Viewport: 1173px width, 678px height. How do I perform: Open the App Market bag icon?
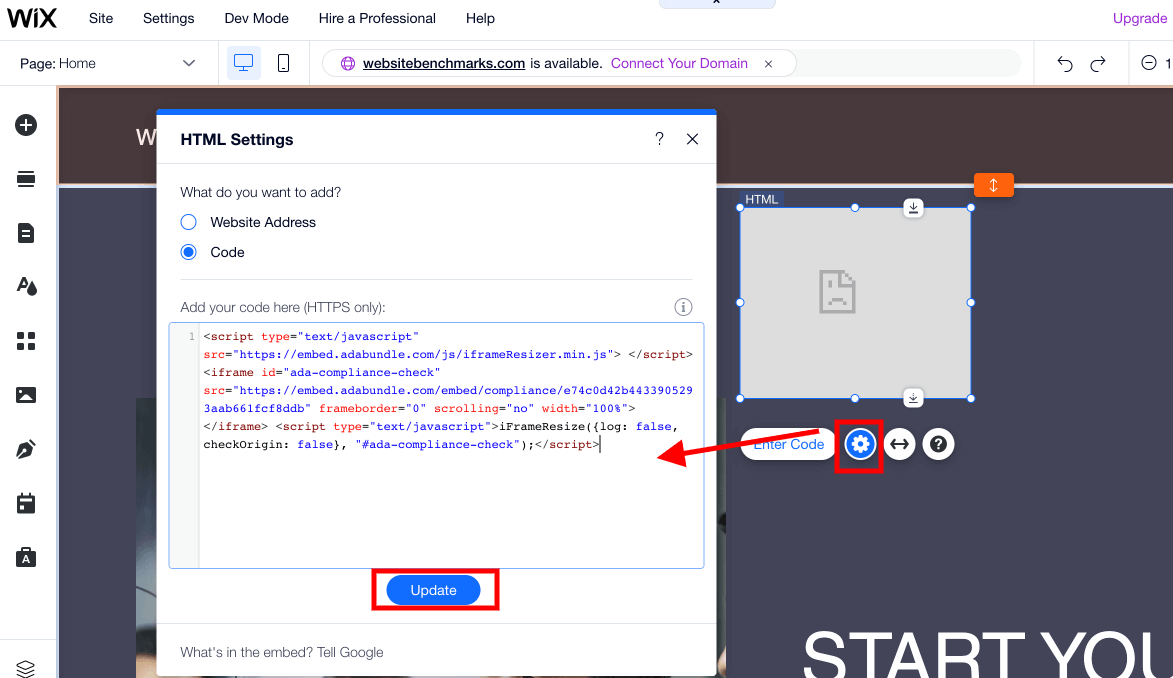[x=26, y=558]
